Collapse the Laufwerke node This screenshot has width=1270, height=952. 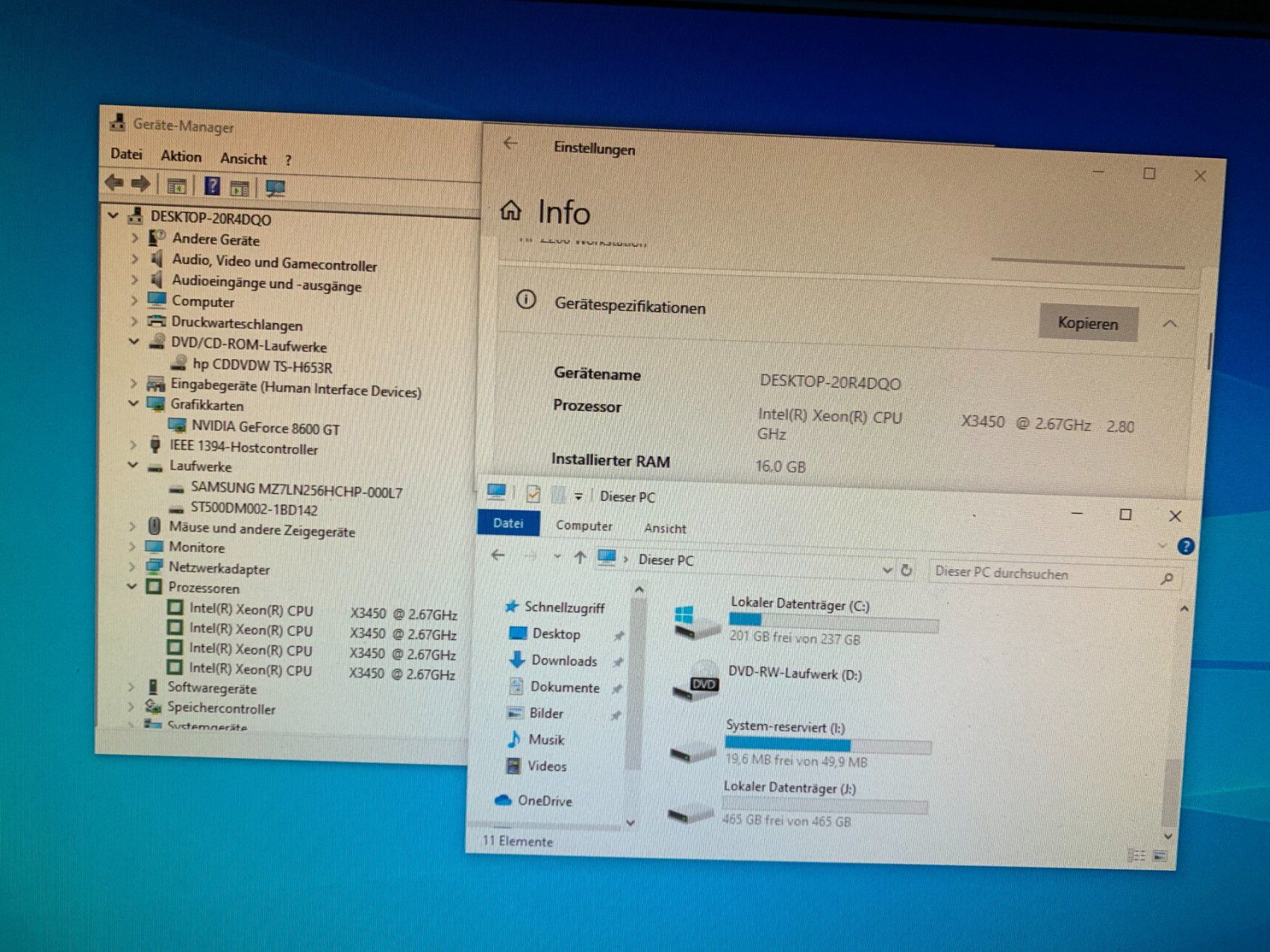133,465
